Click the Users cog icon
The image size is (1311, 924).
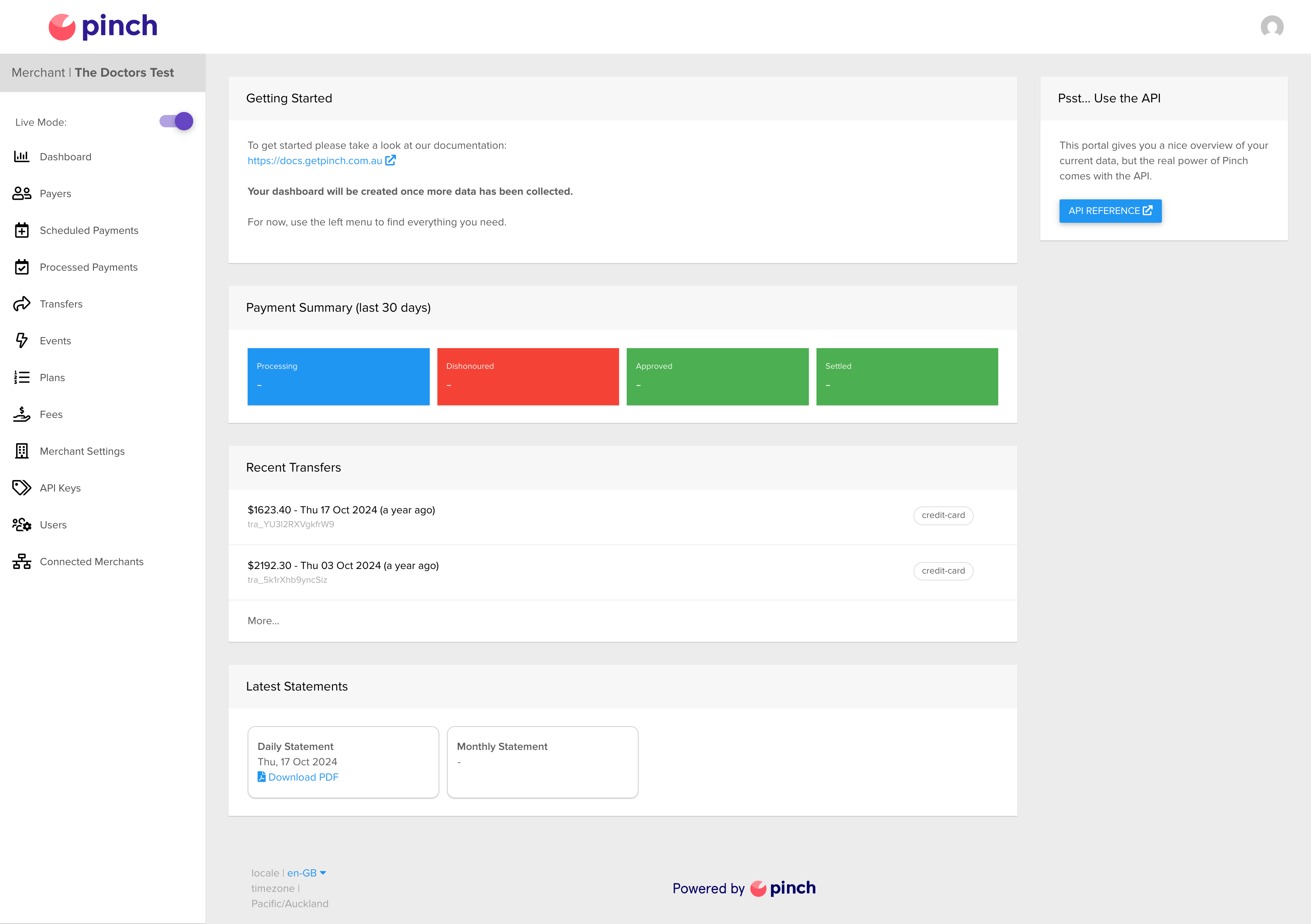click(22, 525)
